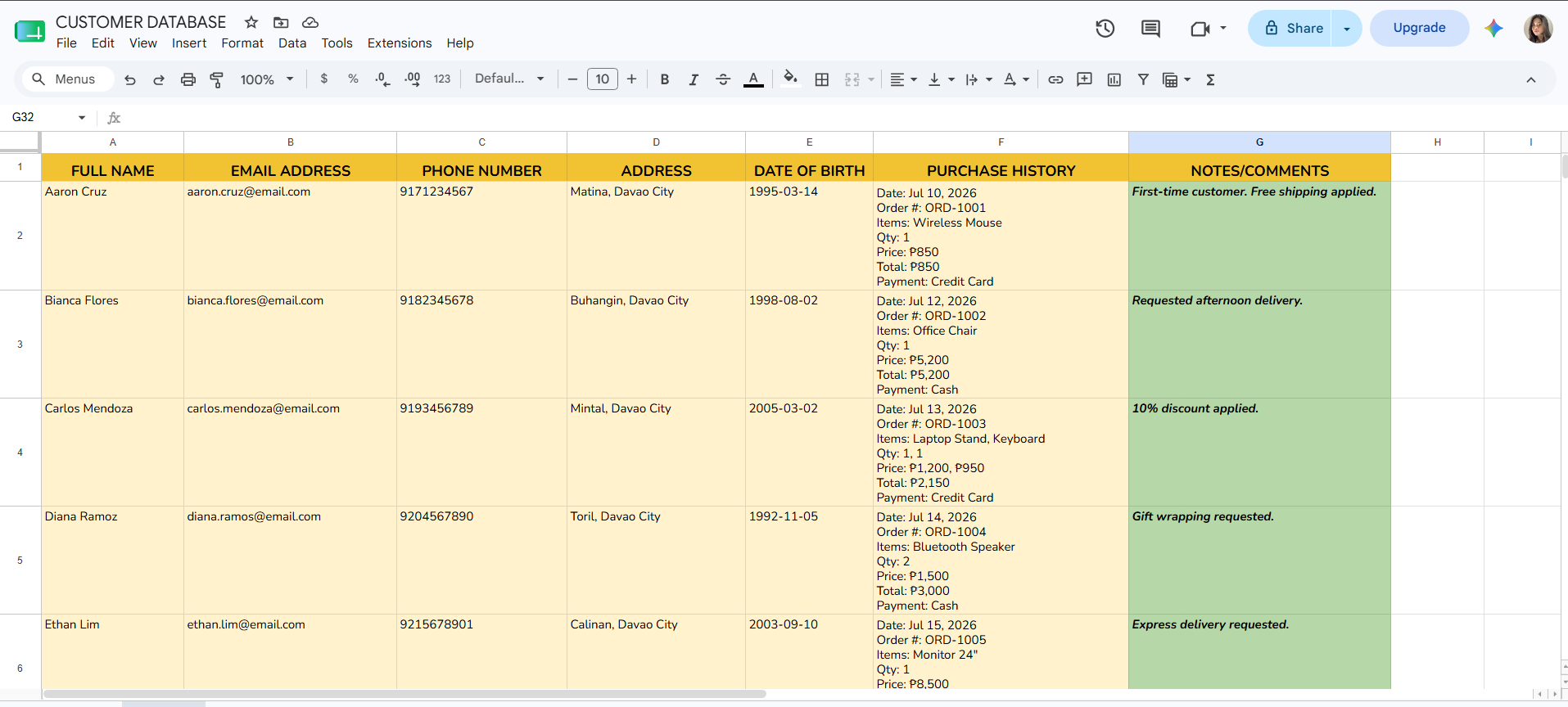Format as currency with the dollar icon
Screen dimensions: 1568x707
click(324, 79)
